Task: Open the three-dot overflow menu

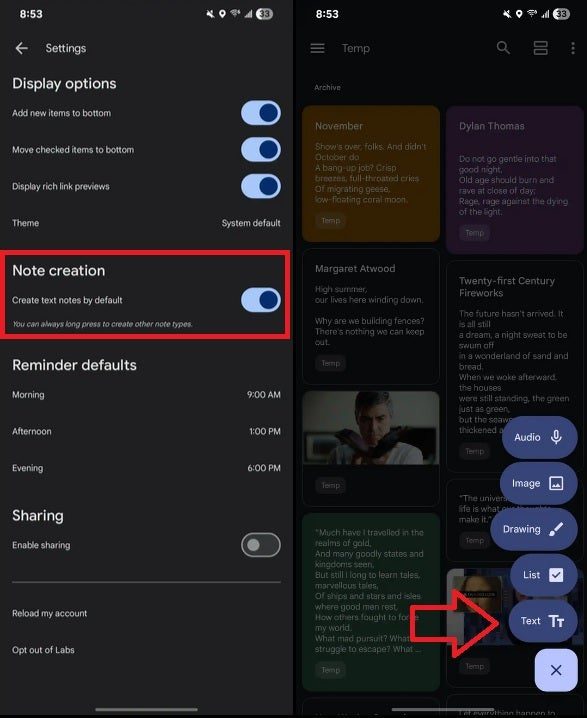Action: (x=573, y=48)
